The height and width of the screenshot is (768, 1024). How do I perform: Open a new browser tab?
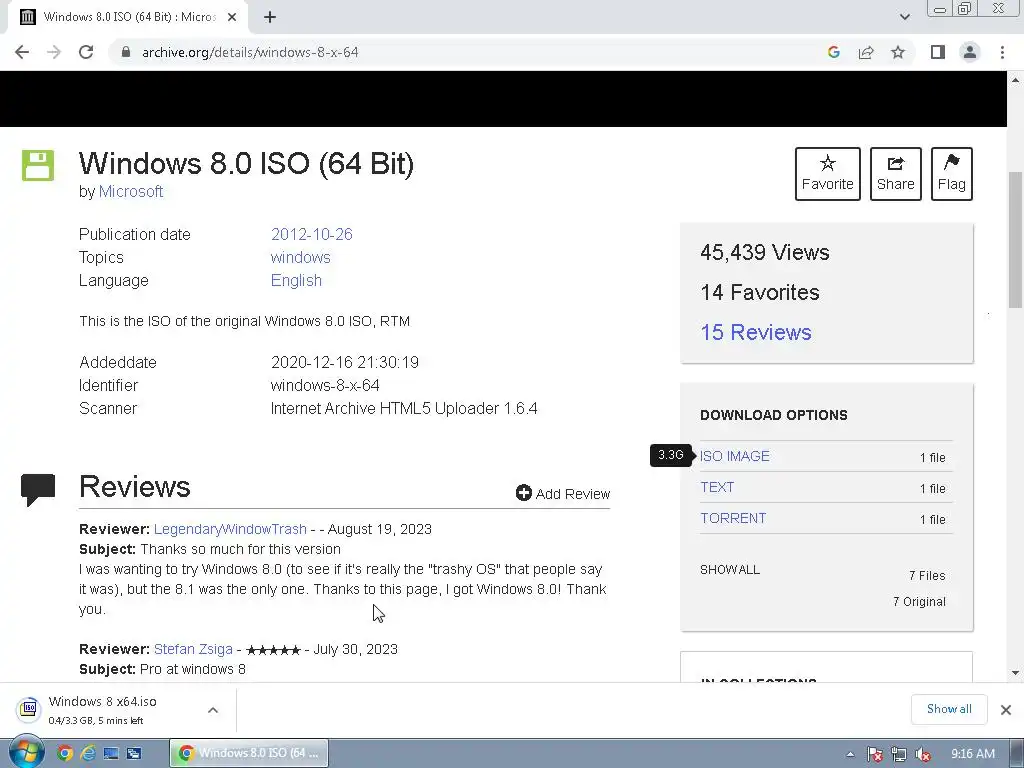pyautogui.click(x=270, y=18)
